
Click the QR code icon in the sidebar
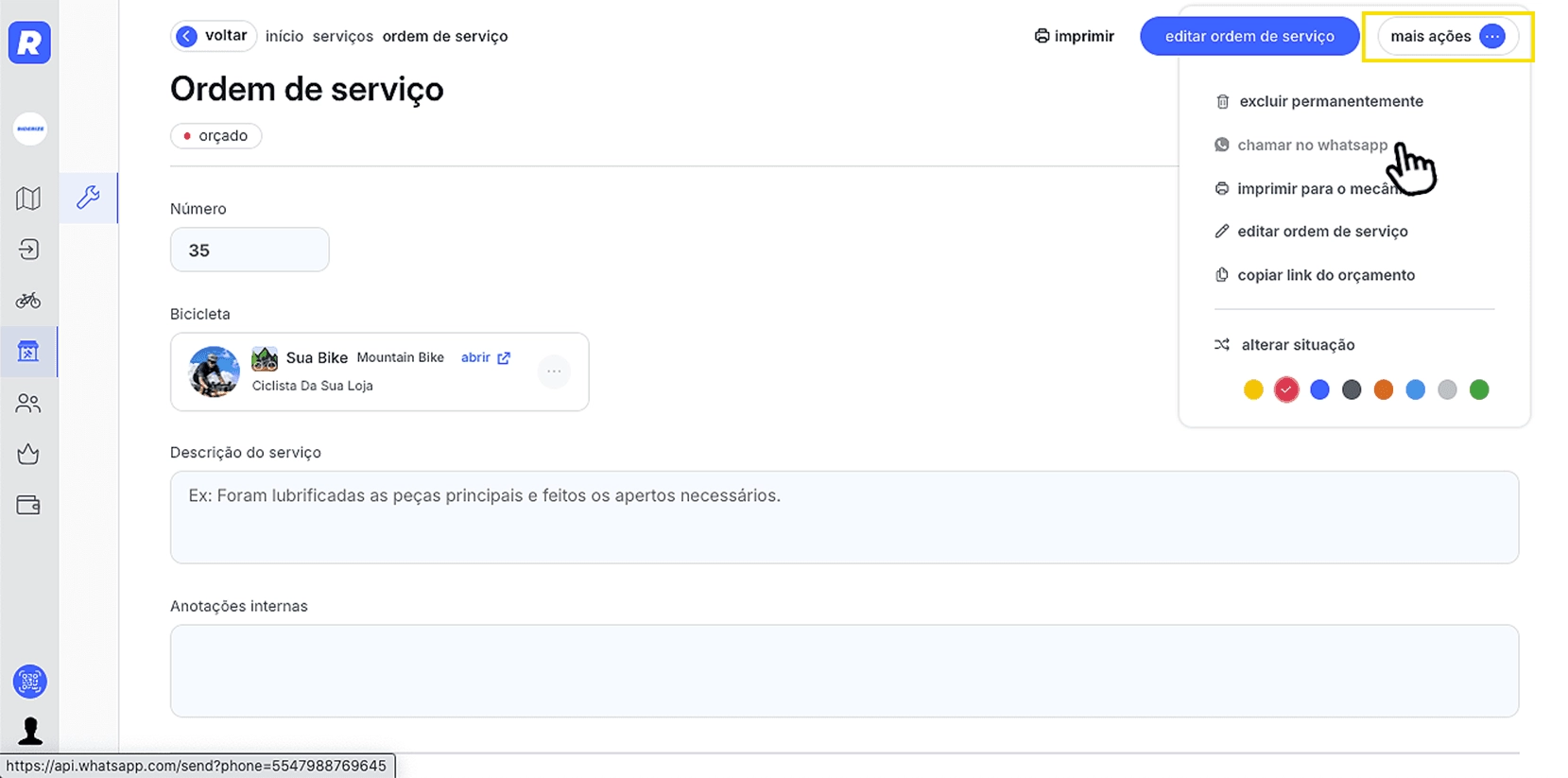[30, 682]
